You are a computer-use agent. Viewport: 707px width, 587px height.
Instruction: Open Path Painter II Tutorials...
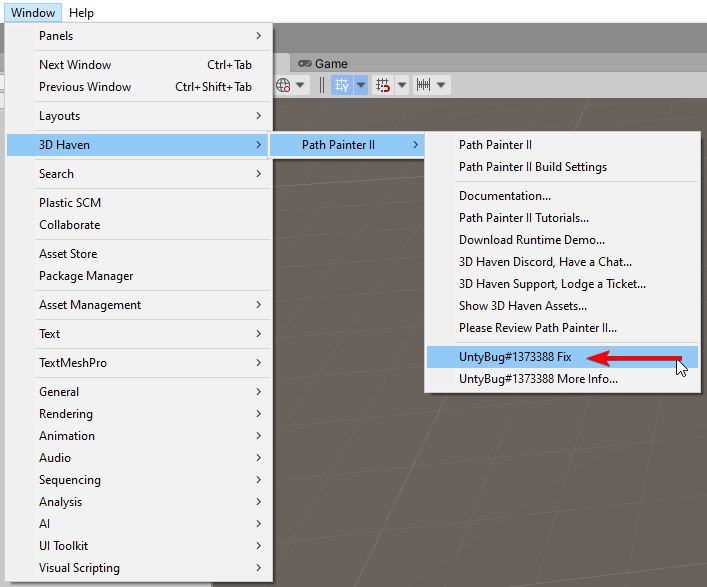[x=562, y=218]
